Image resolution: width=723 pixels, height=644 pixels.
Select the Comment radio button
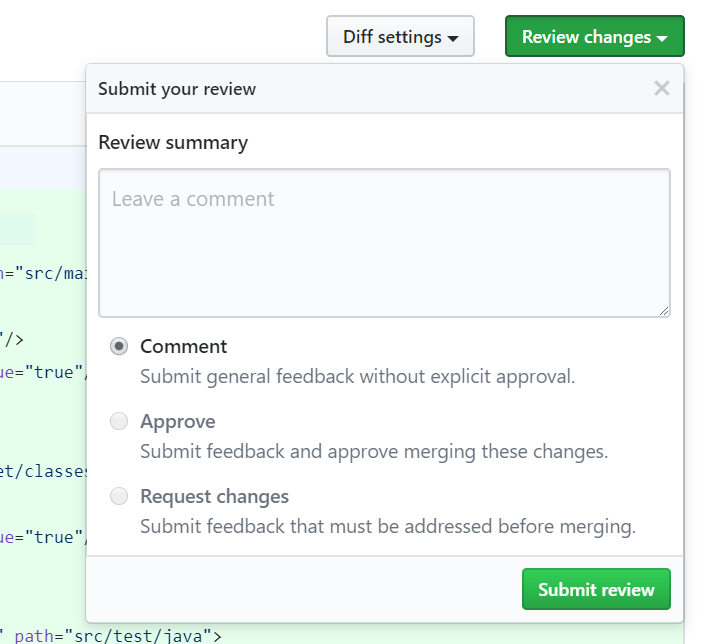(119, 346)
